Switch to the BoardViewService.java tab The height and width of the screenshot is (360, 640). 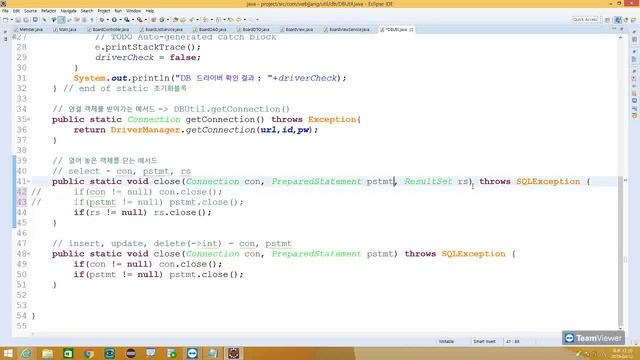point(347,29)
